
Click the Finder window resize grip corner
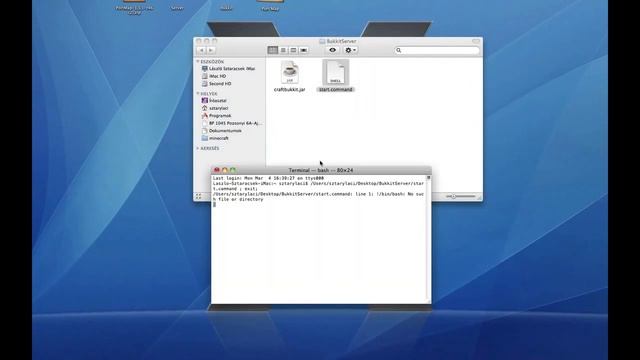480,198
